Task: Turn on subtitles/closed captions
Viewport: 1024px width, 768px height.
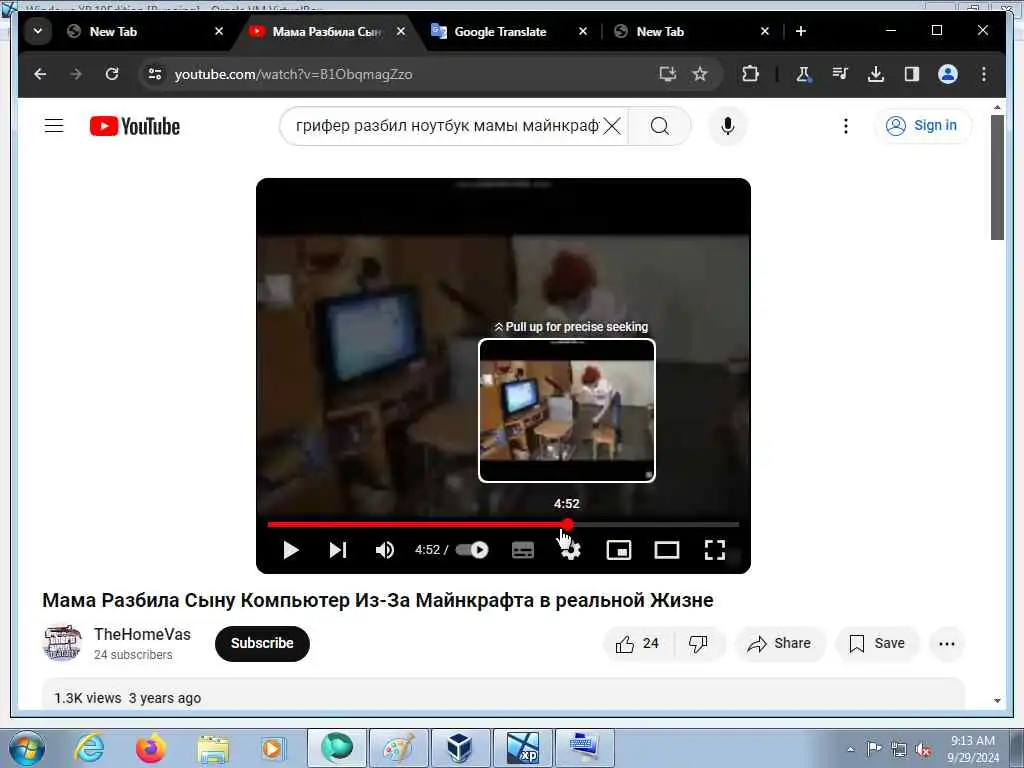Action: tap(522, 550)
